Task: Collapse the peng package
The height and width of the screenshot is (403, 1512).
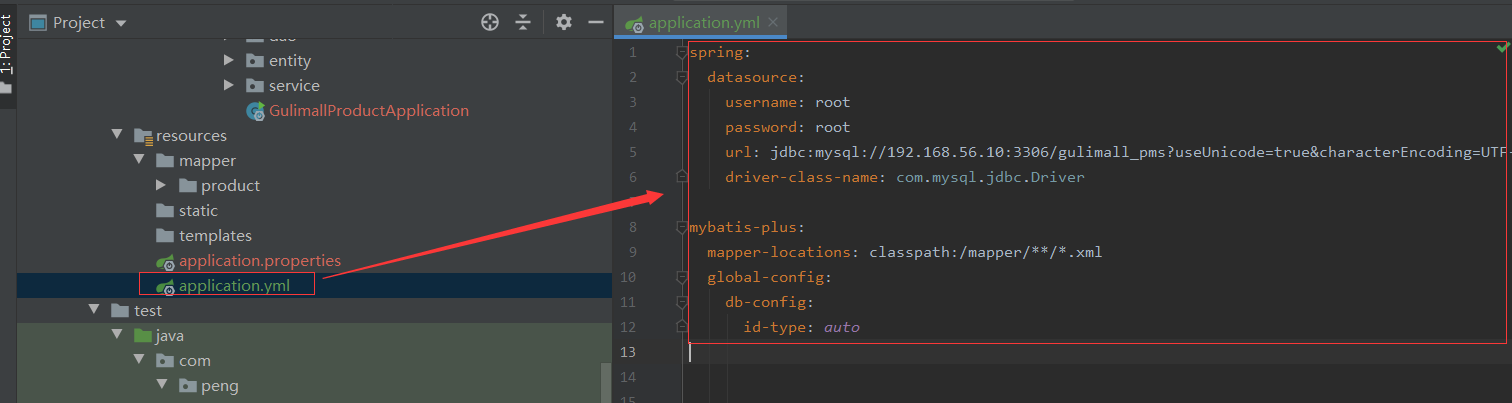Action: point(162,386)
